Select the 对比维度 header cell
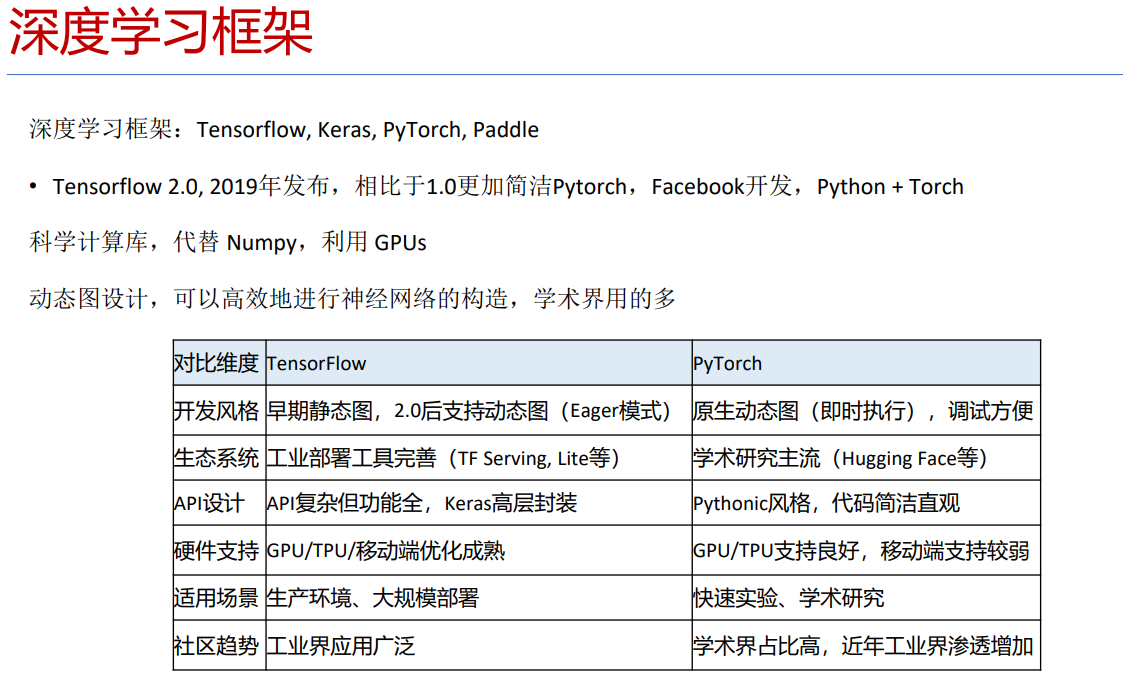Viewport: 1123px width, 675px height. 219,363
